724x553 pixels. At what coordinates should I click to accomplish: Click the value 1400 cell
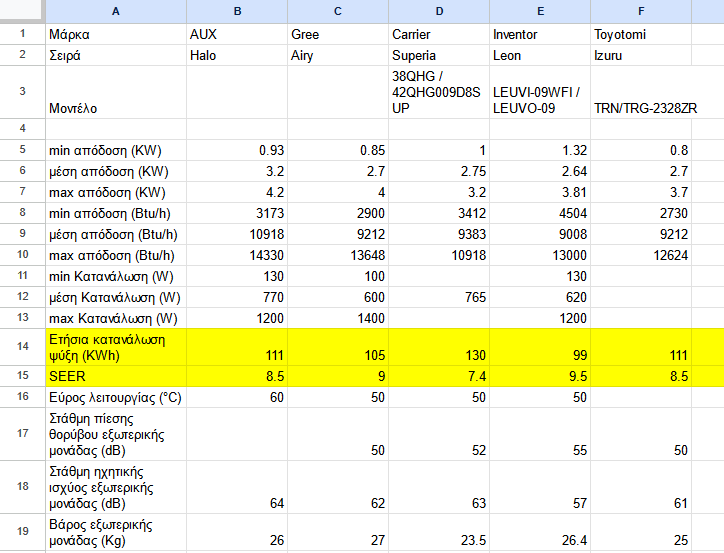click(x=338, y=318)
